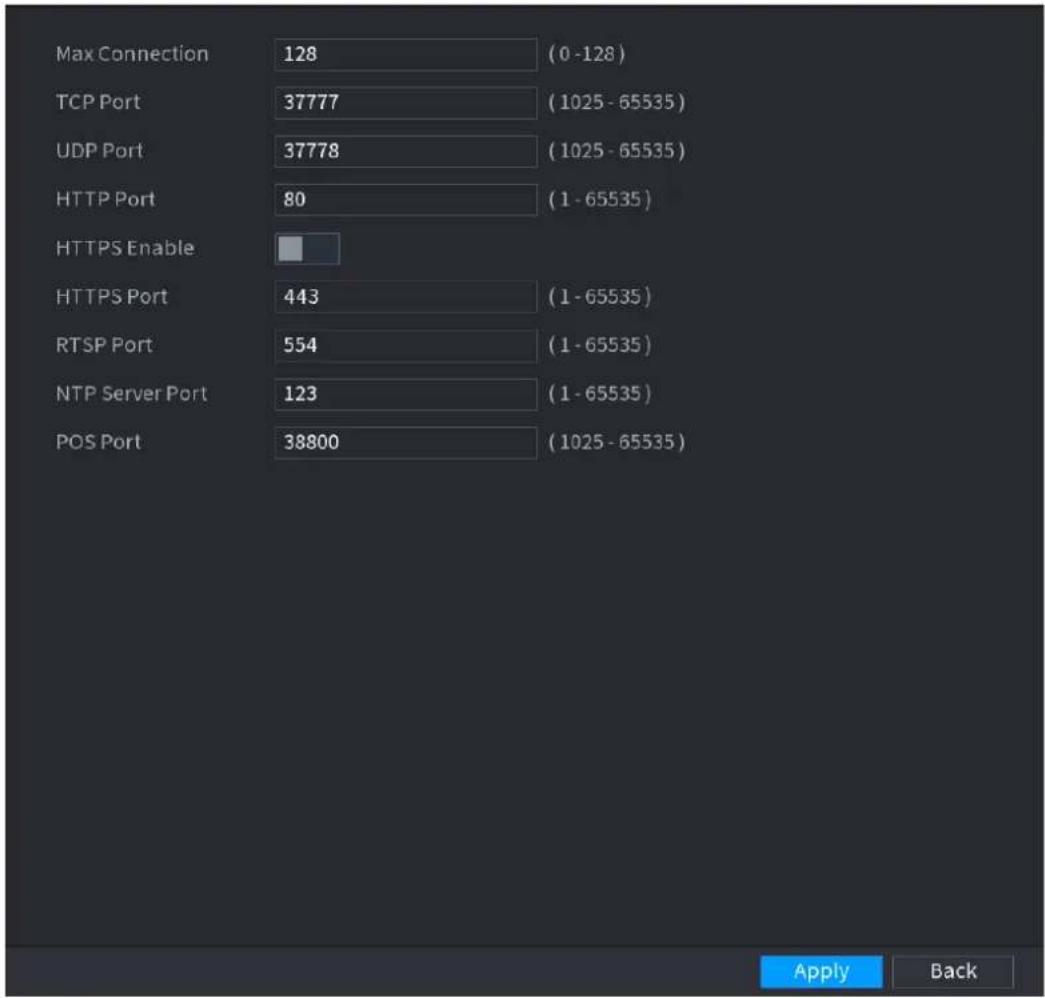Select the POS Port input field
This screenshot has width=1045, height=998.
(405, 443)
